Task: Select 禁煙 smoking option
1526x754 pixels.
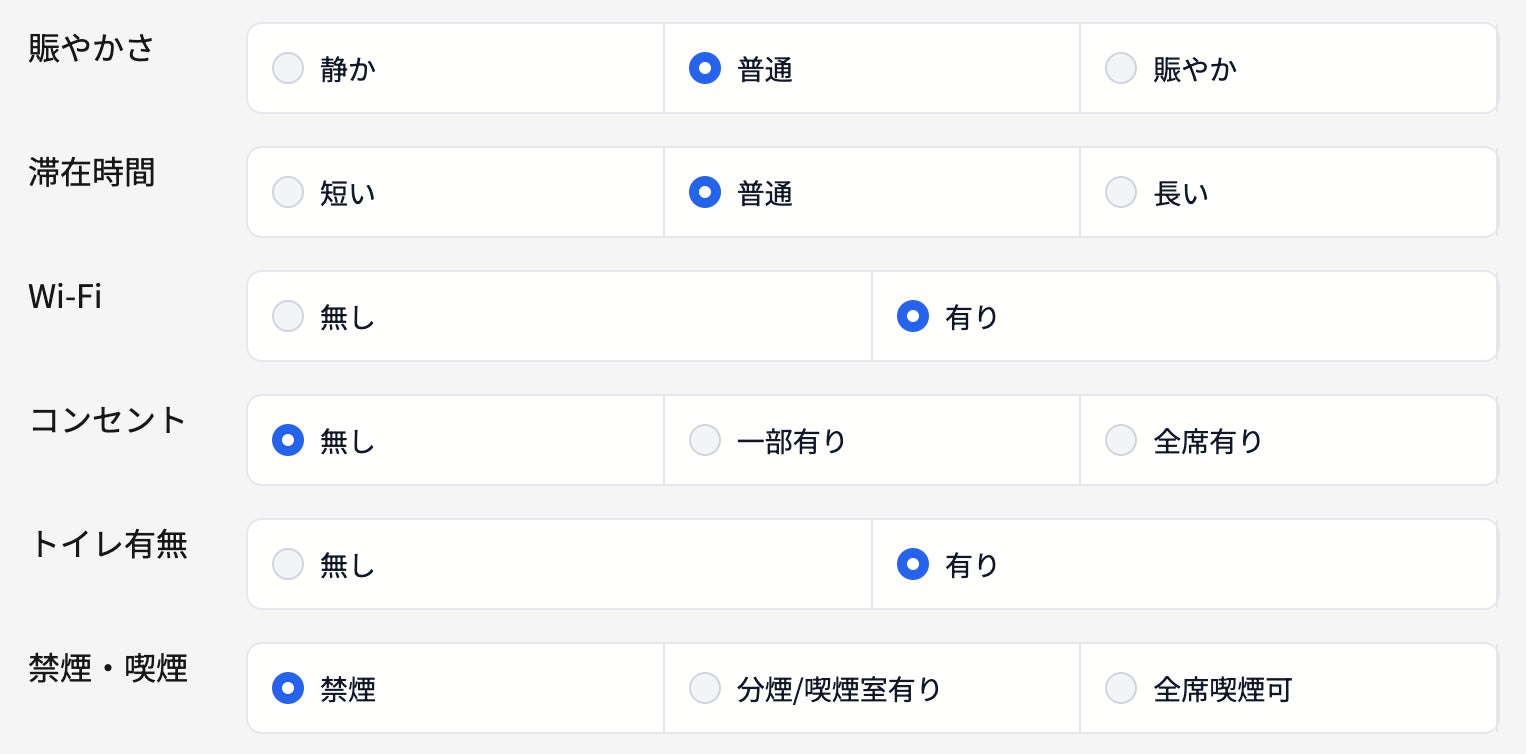Action: pos(288,688)
